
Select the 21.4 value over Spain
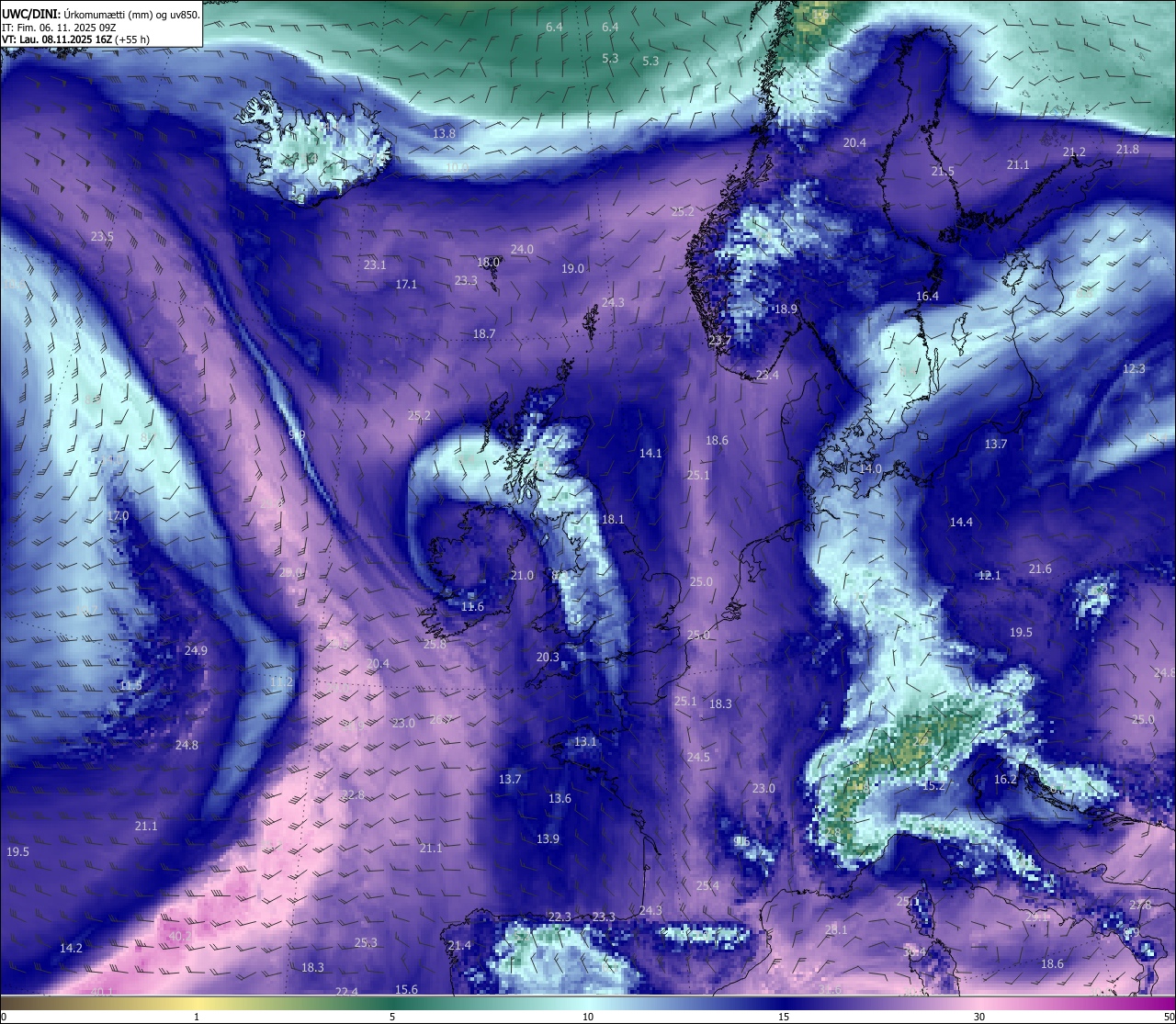[x=459, y=945]
